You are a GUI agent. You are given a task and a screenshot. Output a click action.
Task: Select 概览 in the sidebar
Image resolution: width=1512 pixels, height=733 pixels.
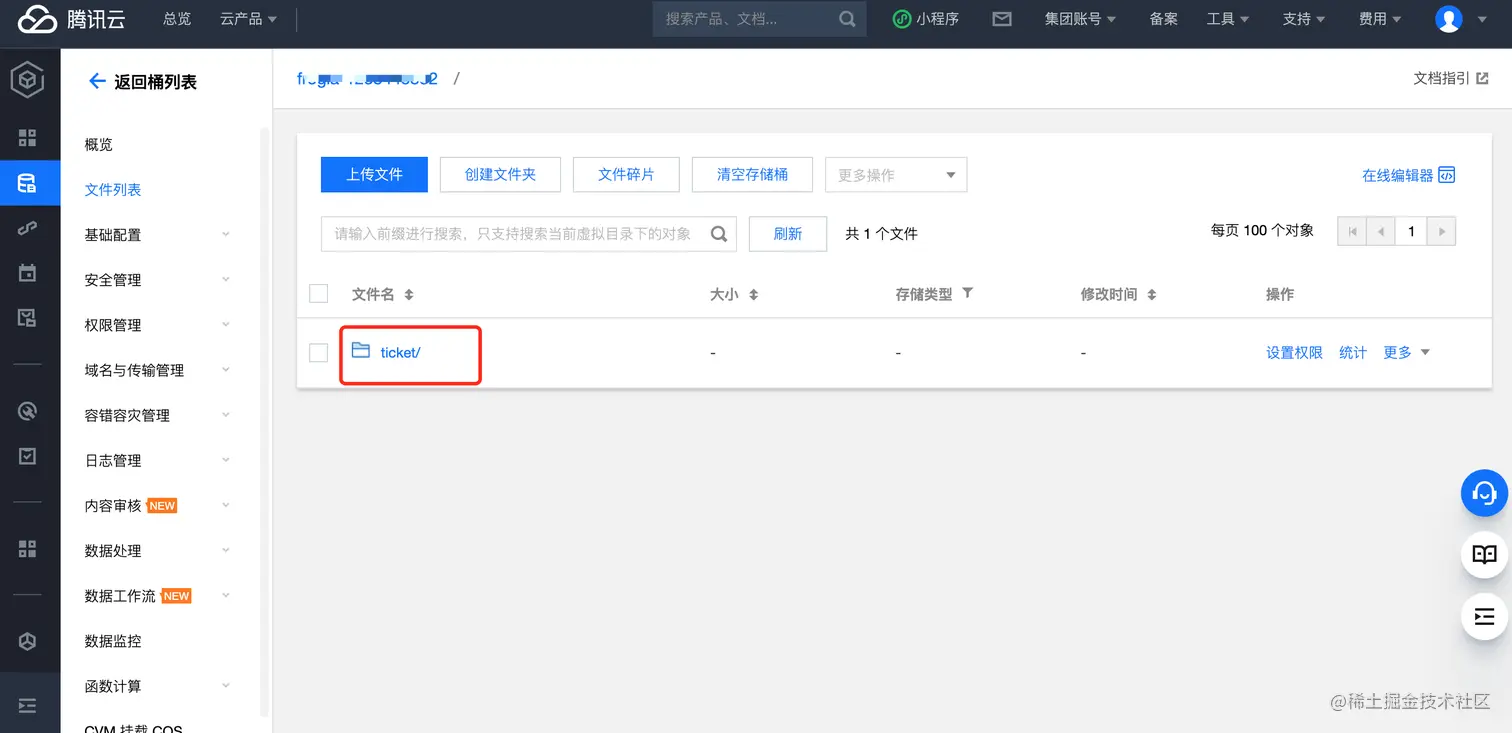tap(99, 145)
